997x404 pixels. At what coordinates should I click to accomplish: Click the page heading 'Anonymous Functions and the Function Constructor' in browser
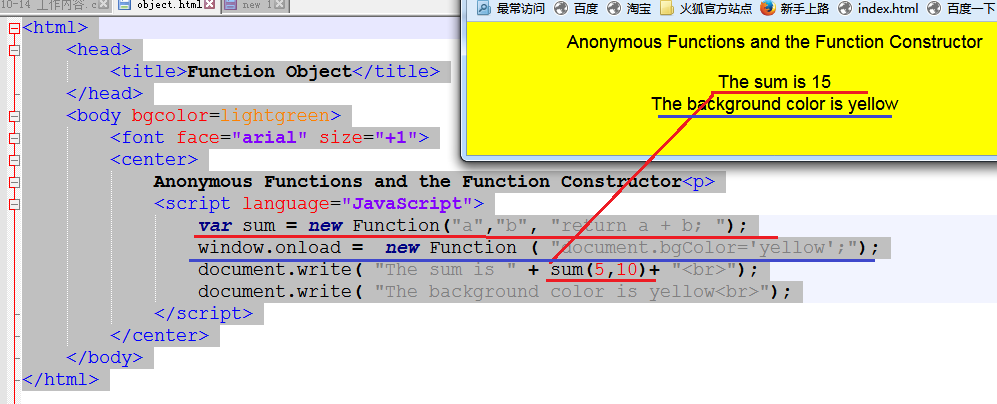point(774,42)
